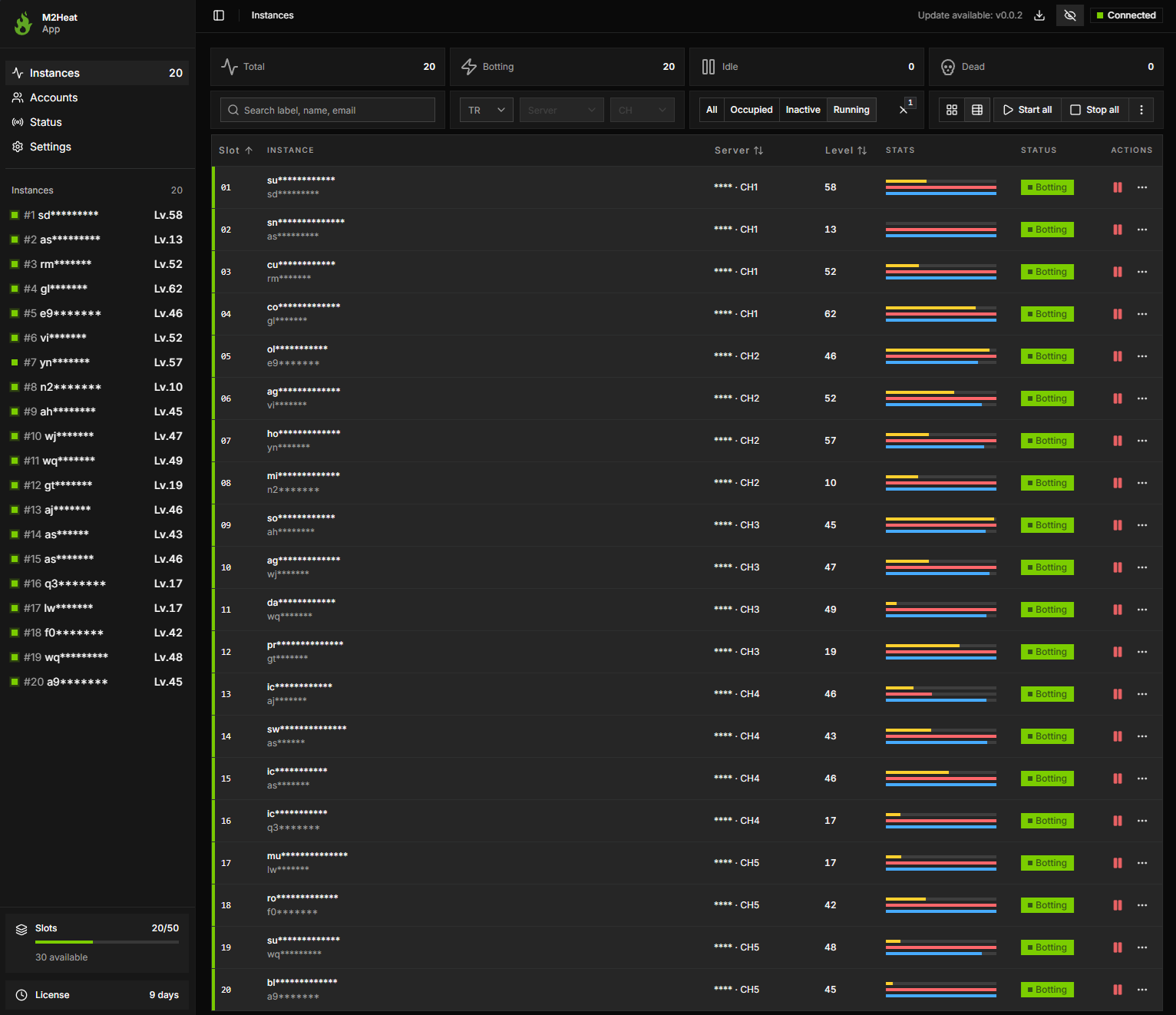Clear the active filters icon
The image size is (1176, 1015).
(904, 110)
